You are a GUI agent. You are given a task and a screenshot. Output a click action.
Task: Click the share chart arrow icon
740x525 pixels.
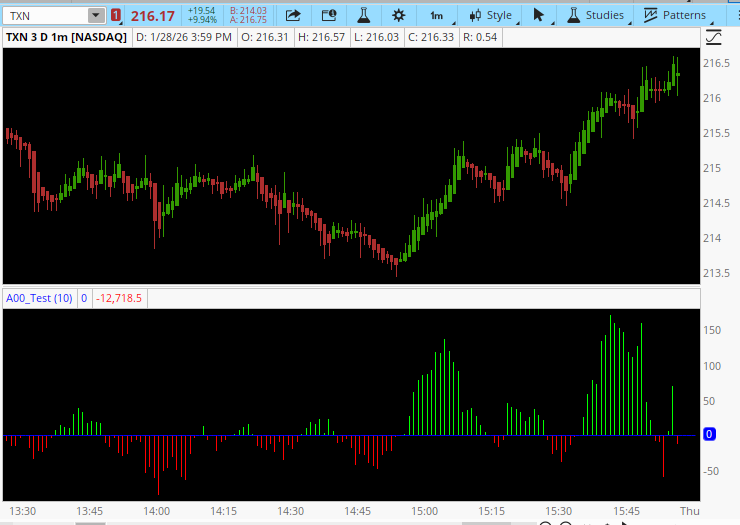(293, 15)
